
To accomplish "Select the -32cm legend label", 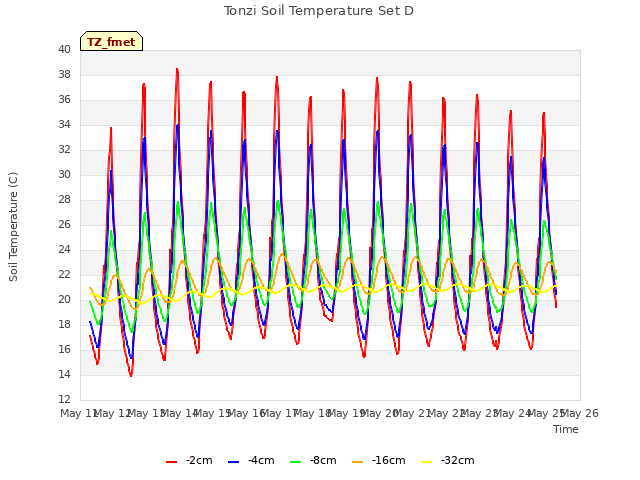I will [458, 460].
